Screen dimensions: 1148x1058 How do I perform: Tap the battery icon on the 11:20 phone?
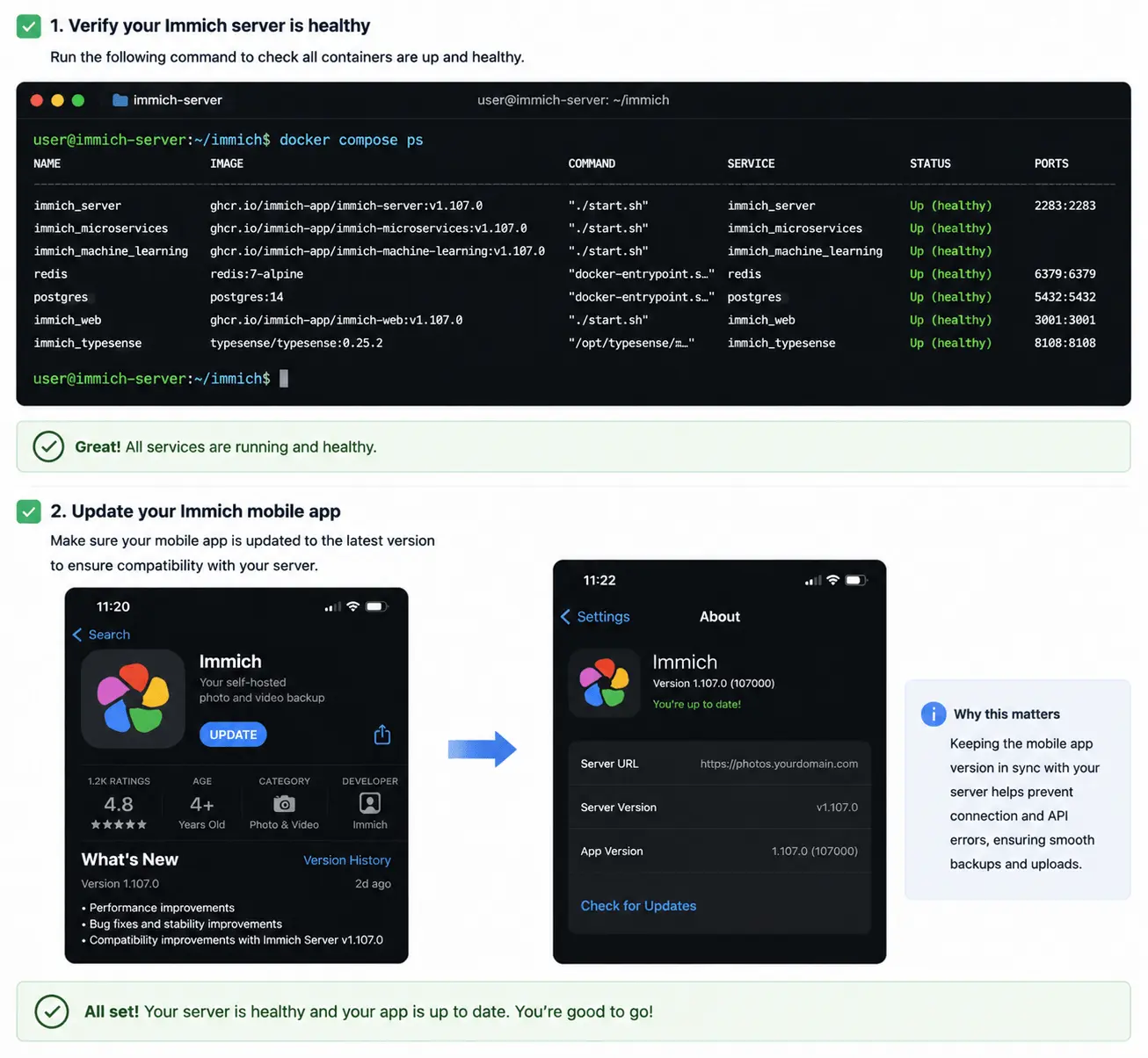point(377,606)
